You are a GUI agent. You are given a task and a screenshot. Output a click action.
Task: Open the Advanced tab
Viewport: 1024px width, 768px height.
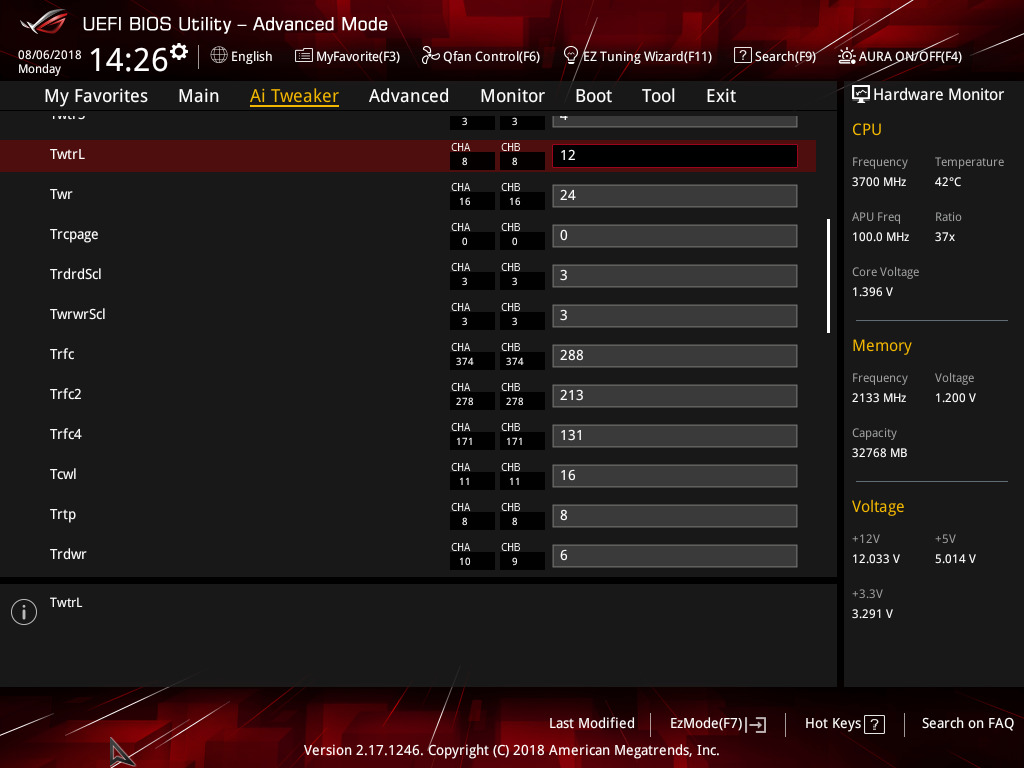click(x=409, y=96)
